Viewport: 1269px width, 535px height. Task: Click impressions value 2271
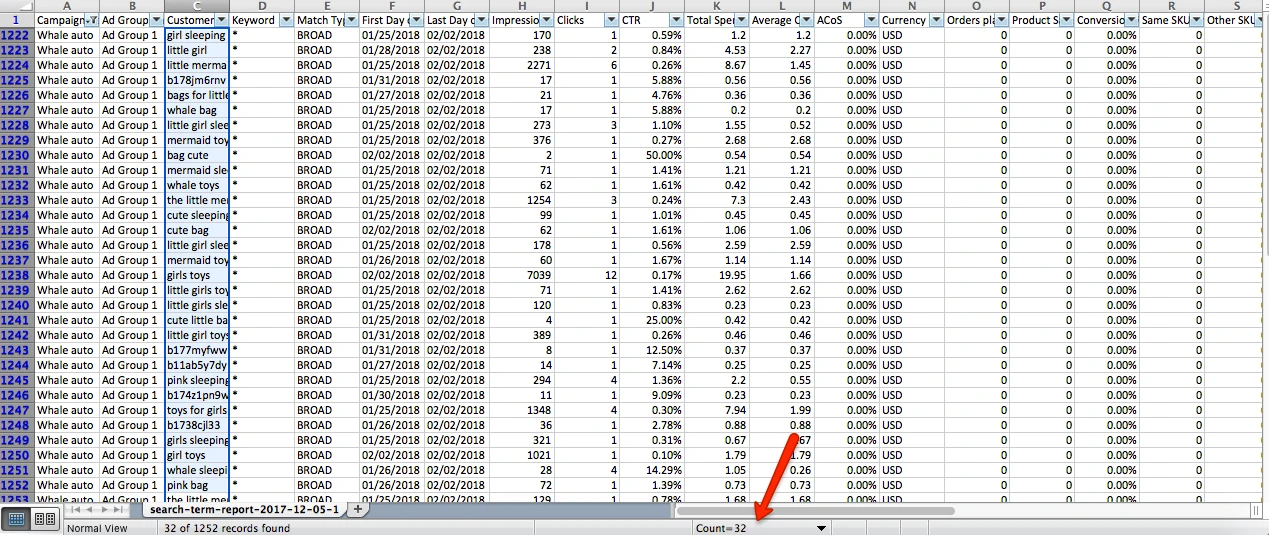(x=522, y=65)
